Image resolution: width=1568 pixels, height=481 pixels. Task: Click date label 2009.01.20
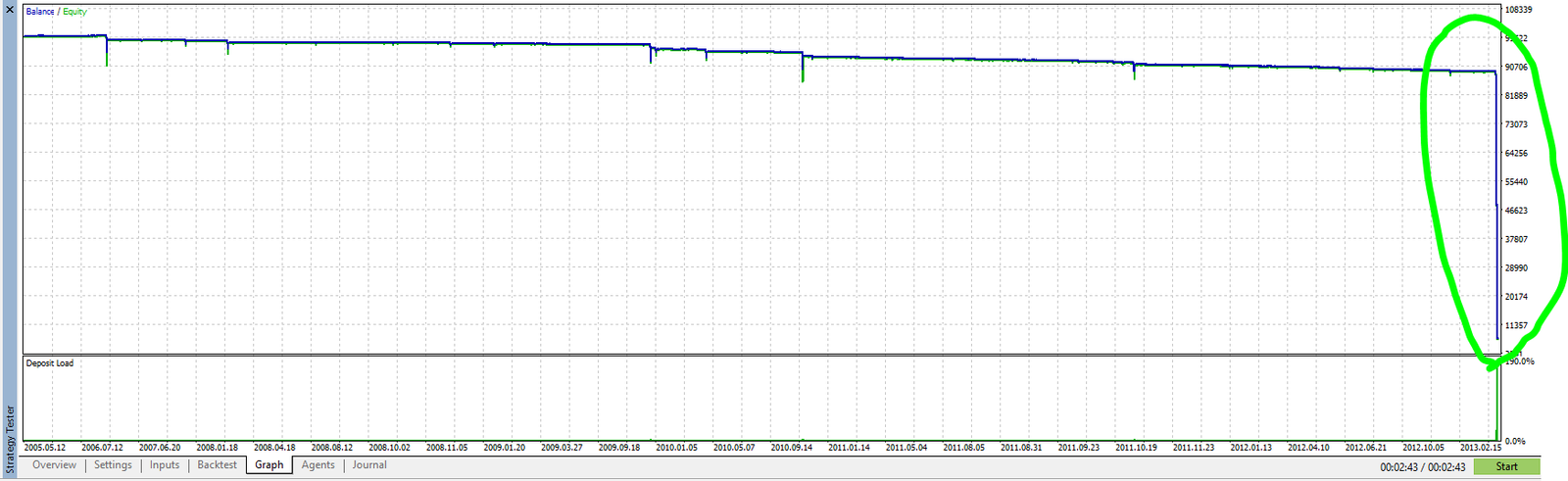pyautogui.click(x=504, y=448)
